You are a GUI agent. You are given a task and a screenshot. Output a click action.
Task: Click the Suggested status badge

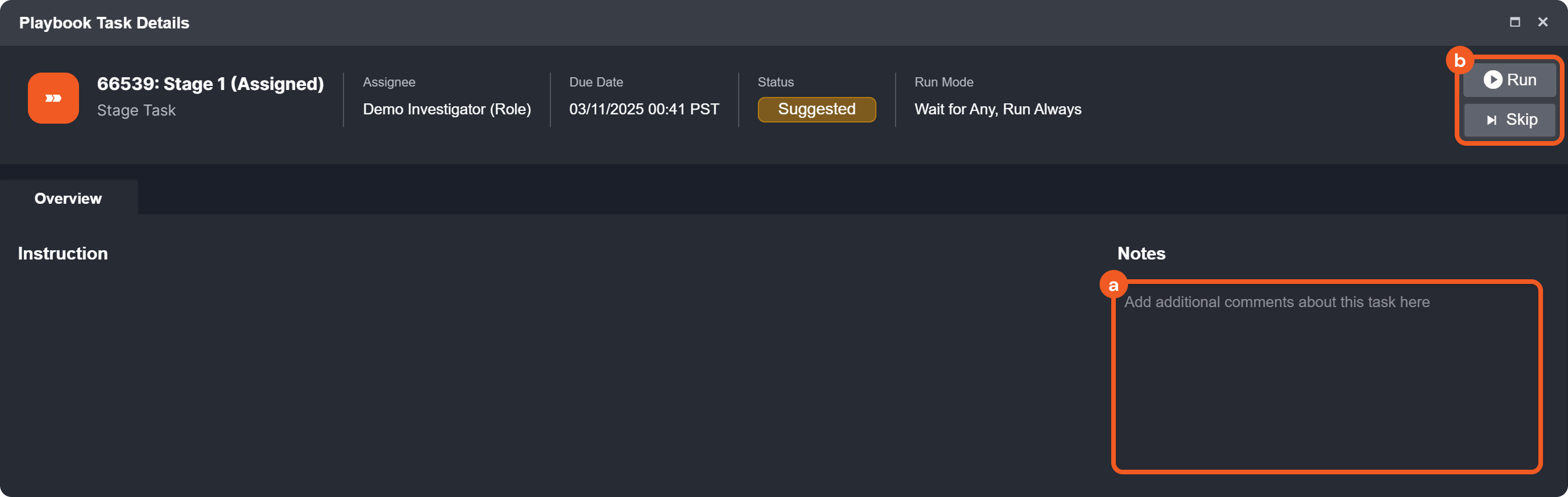817,110
